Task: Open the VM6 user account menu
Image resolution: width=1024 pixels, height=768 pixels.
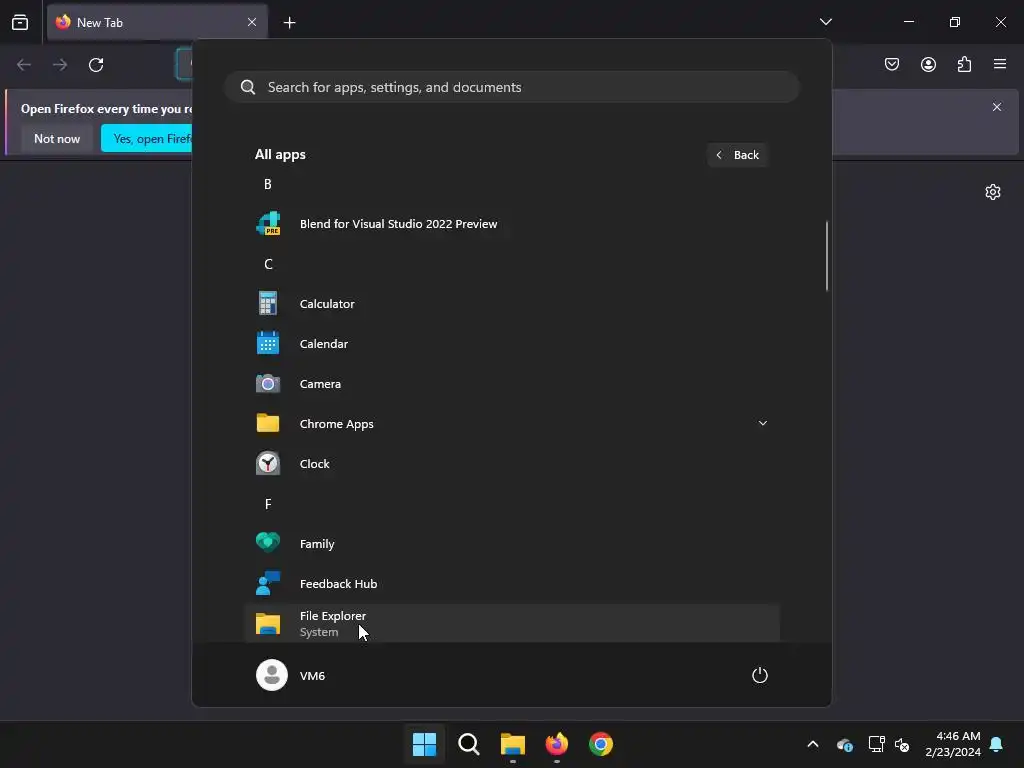Action: click(x=291, y=675)
